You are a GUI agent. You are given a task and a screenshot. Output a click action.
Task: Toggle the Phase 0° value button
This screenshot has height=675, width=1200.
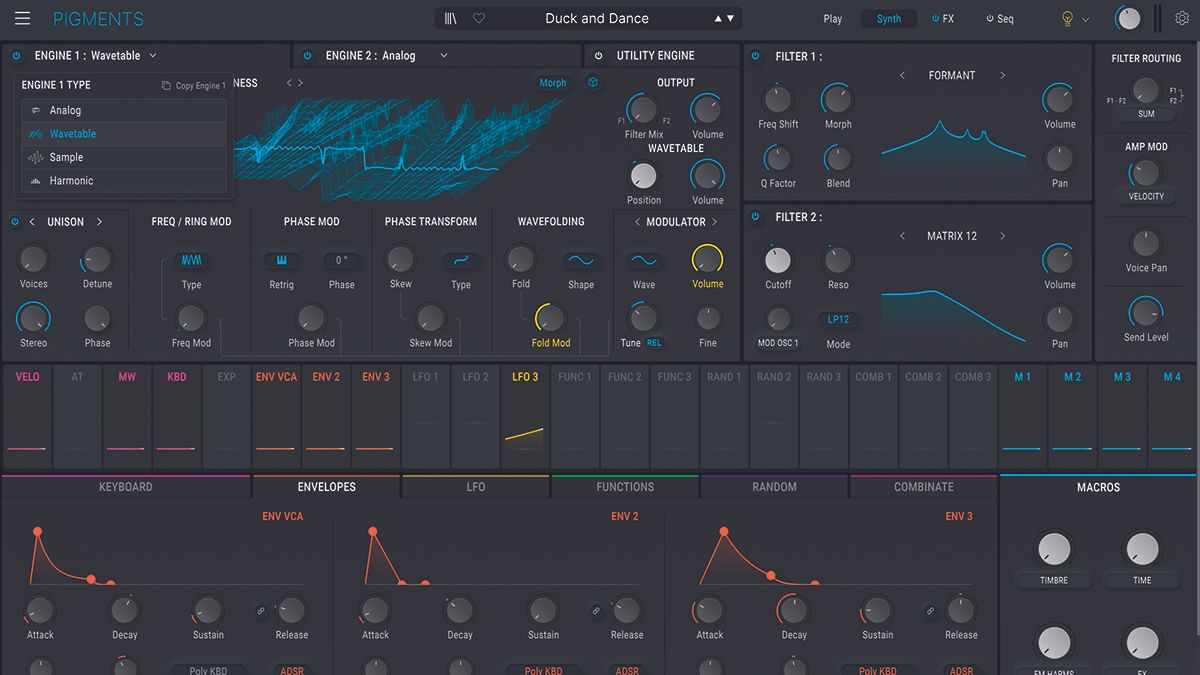coord(342,260)
